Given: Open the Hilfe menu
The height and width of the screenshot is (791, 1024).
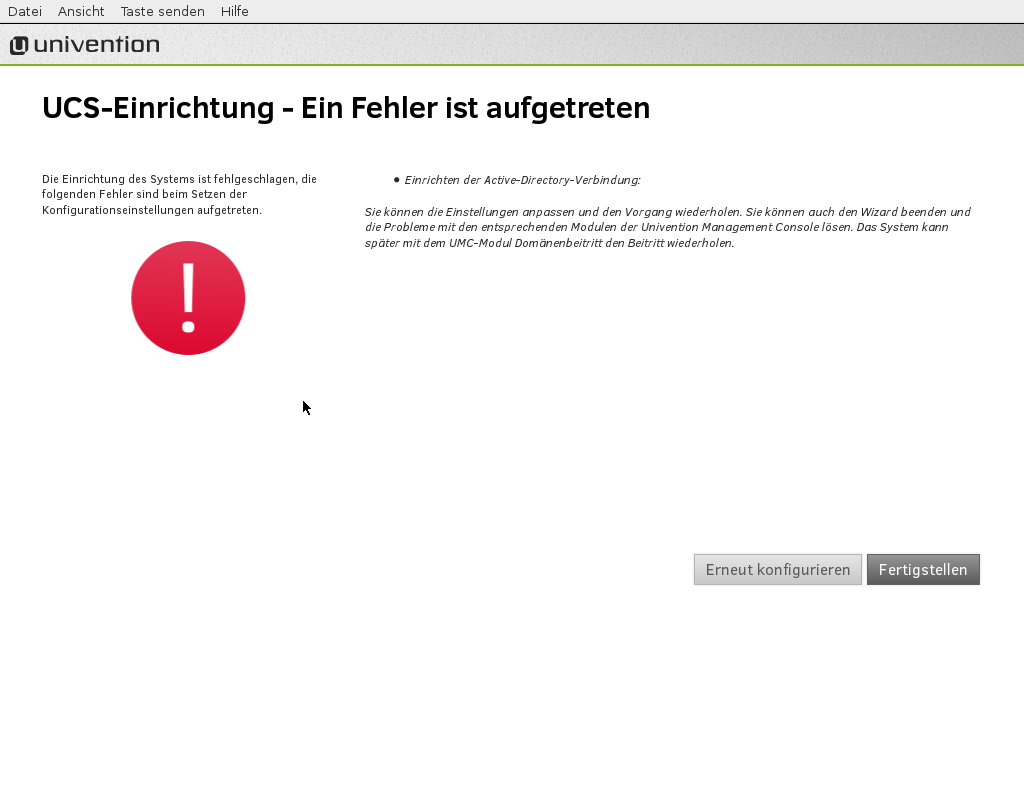Looking at the screenshot, I should click(235, 11).
